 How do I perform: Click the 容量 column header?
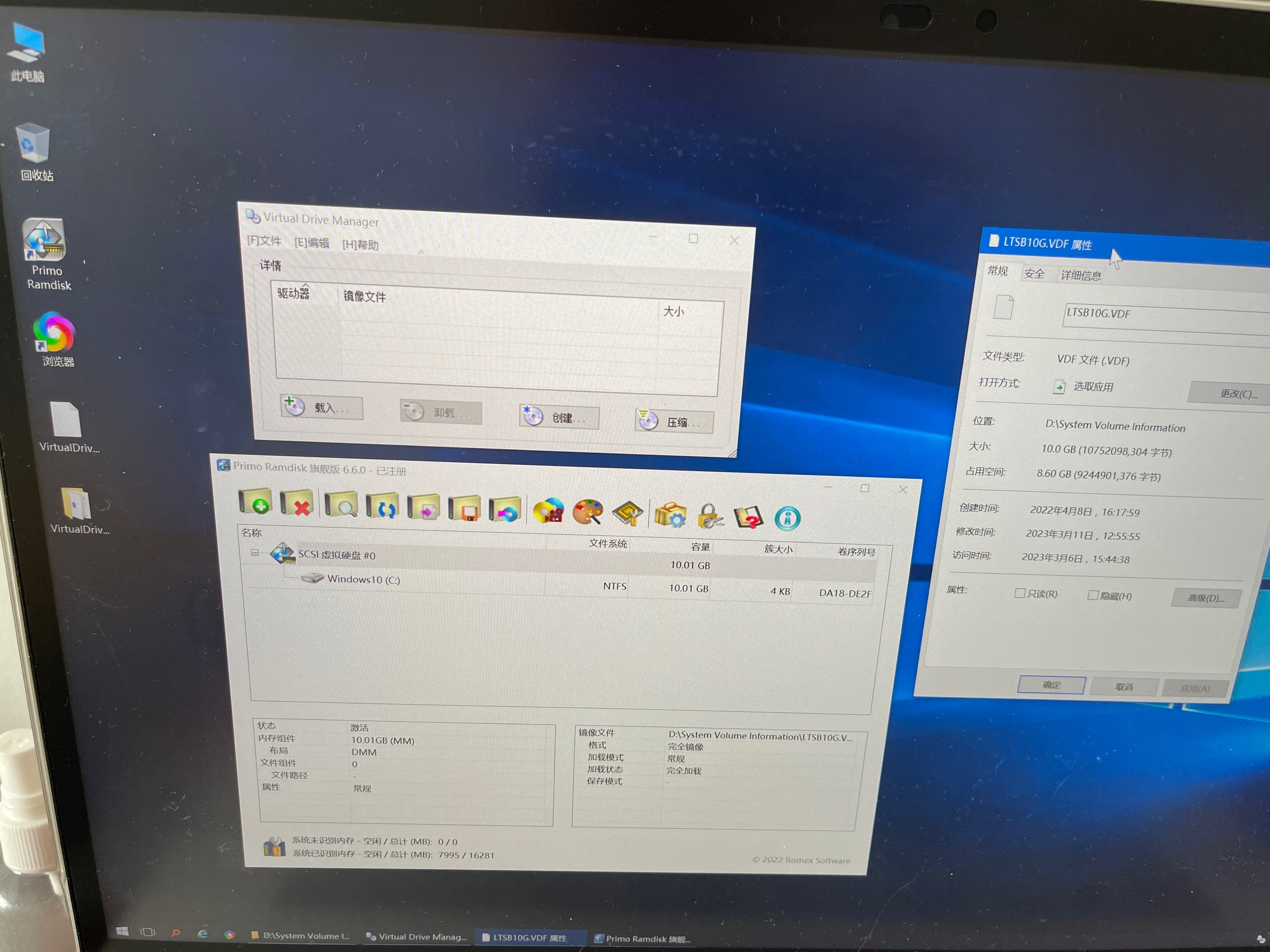tap(700, 547)
